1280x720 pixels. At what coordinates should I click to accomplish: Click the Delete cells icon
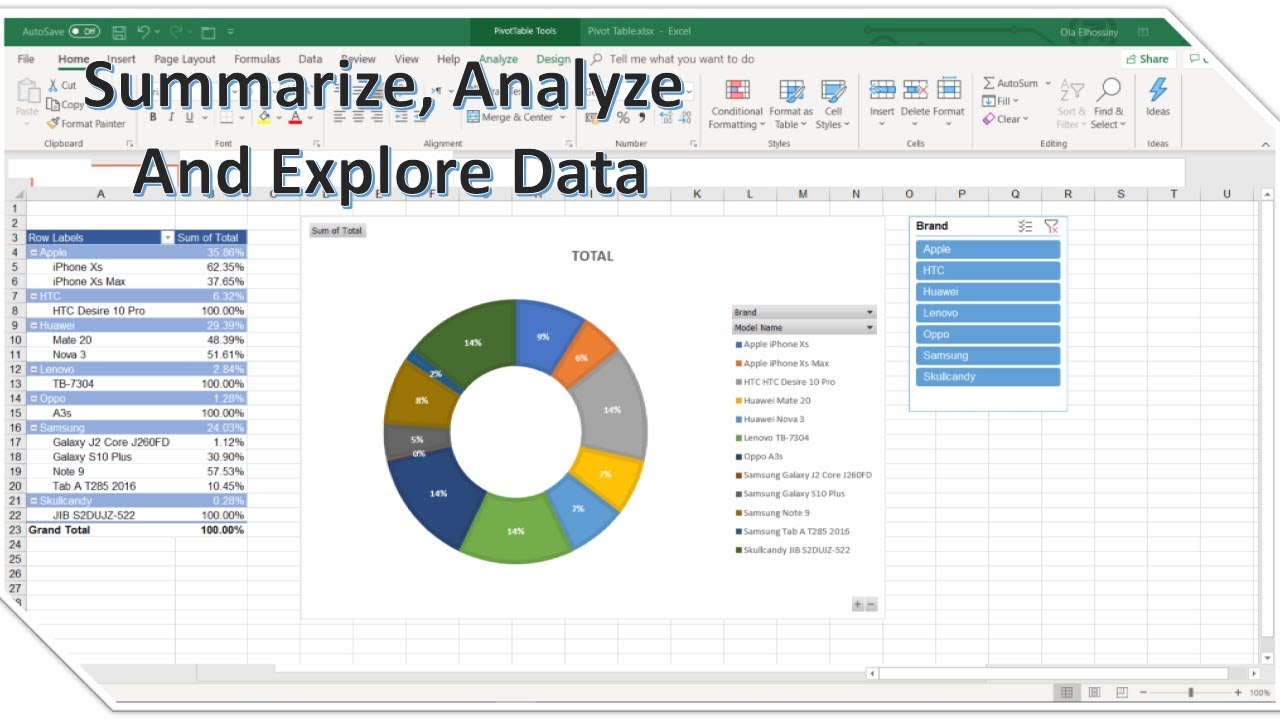(x=915, y=90)
